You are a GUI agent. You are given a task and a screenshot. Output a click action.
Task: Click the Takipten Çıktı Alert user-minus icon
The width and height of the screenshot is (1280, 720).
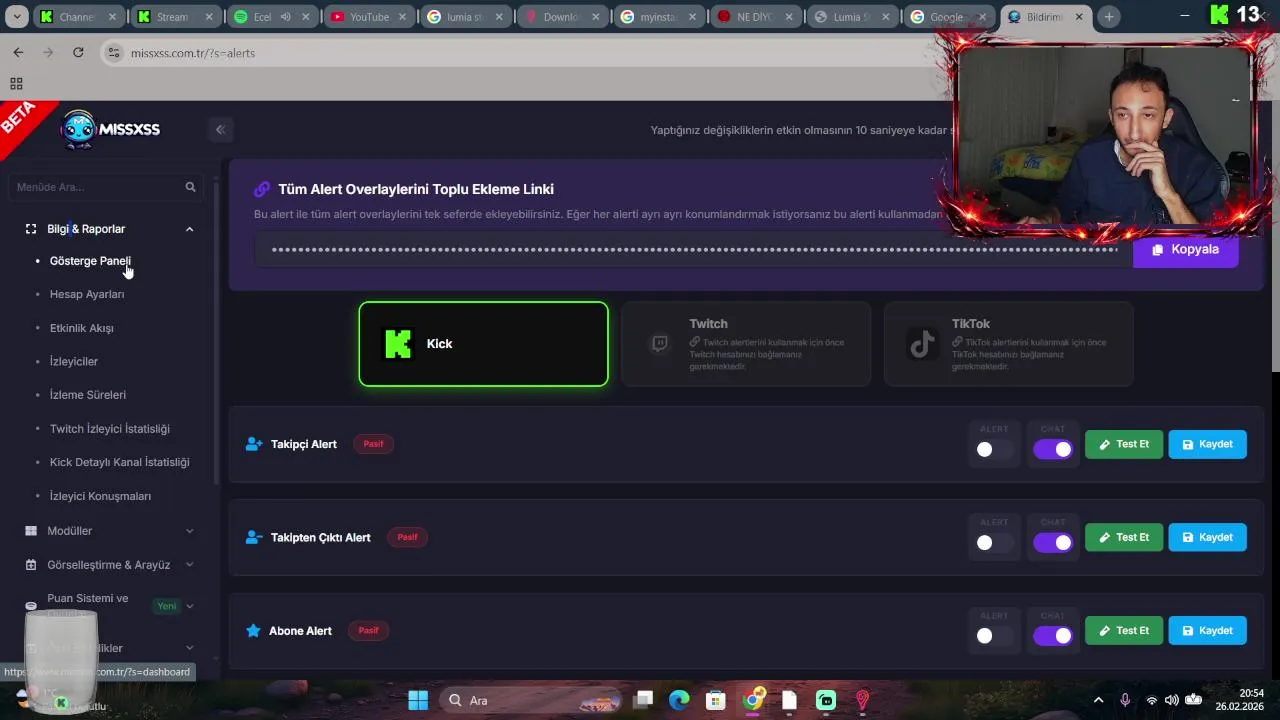tap(254, 537)
